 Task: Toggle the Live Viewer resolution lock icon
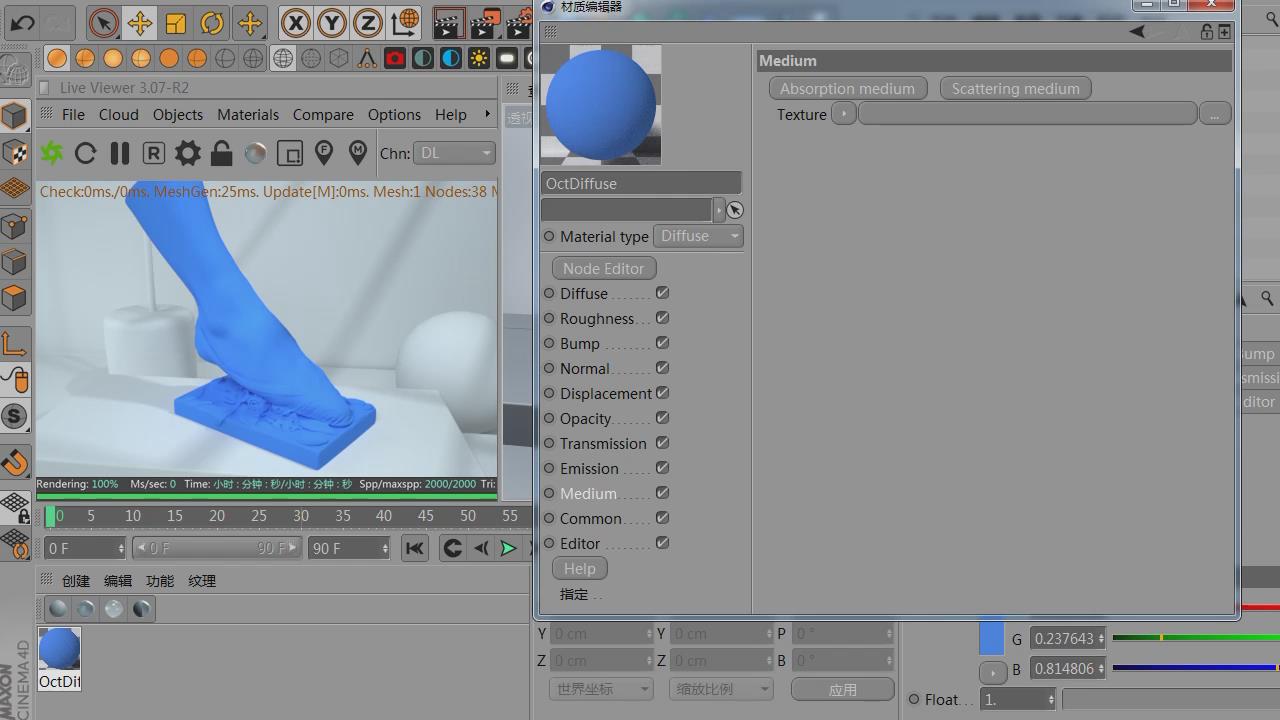(x=221, y=153)
